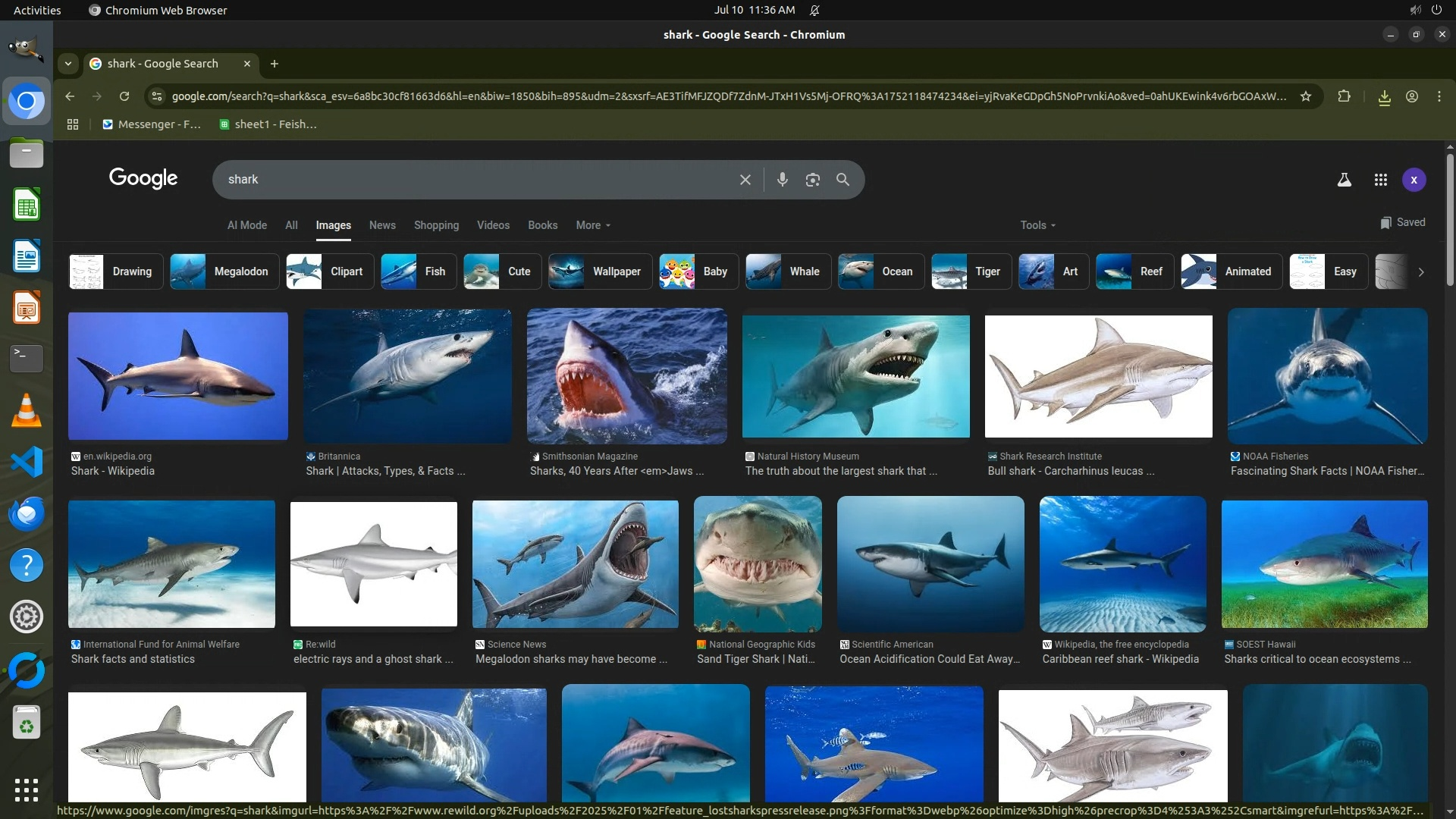Open the Smithsonian Jaws shark thumbnail
1456x819 pixels.
[626, 376]
